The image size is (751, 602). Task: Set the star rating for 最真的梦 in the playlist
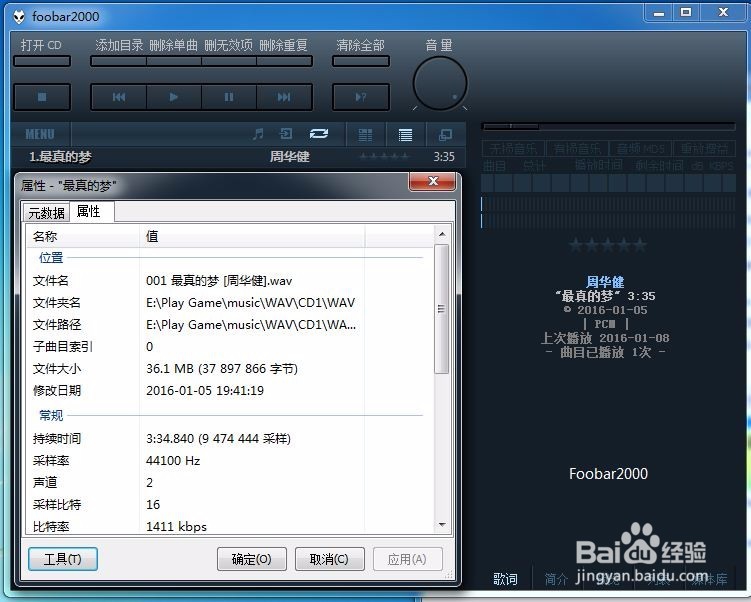coord(384,156)
